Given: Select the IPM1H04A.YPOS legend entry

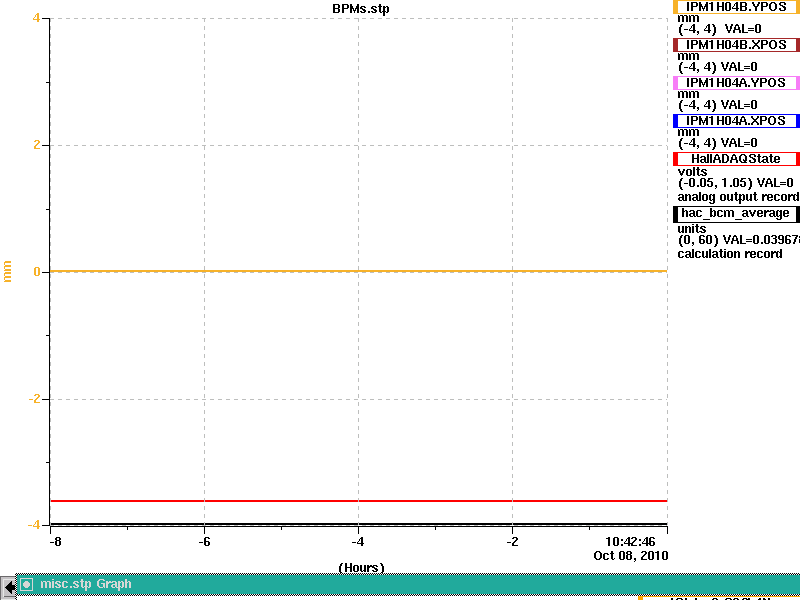Looking at the screenshot, I should coord(736,83).
